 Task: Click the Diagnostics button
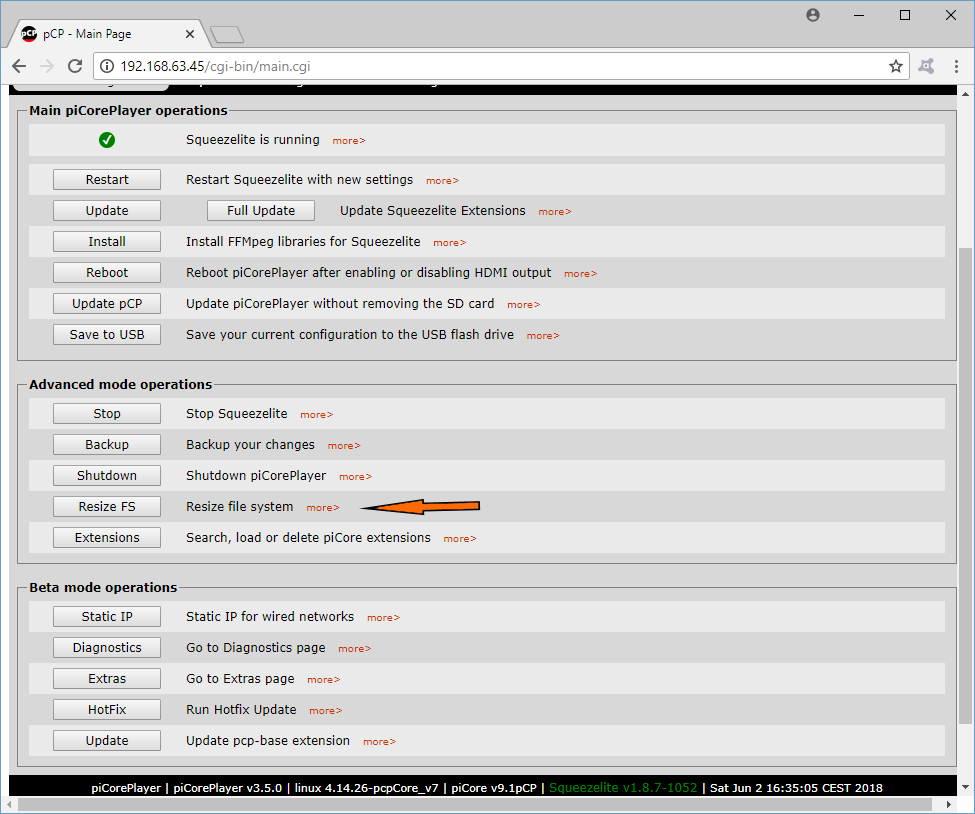pyautogui.click(x=107, y=648)
